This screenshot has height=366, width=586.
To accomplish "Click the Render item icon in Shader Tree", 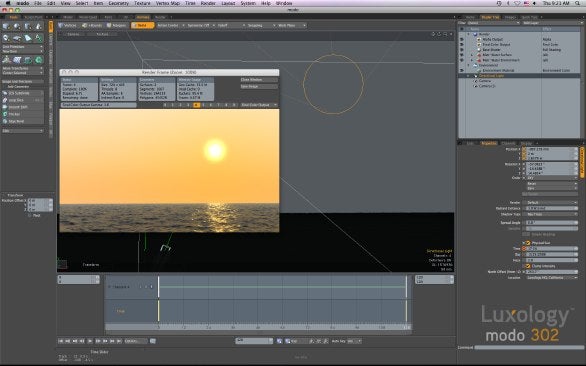I will (475, 34).
